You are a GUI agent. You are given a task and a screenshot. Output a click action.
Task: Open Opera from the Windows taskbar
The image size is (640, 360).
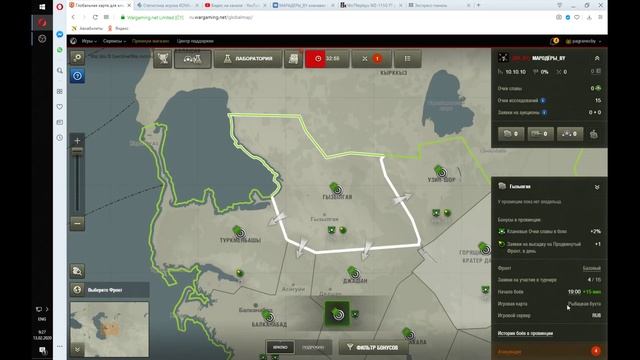(x=42, y=22)
